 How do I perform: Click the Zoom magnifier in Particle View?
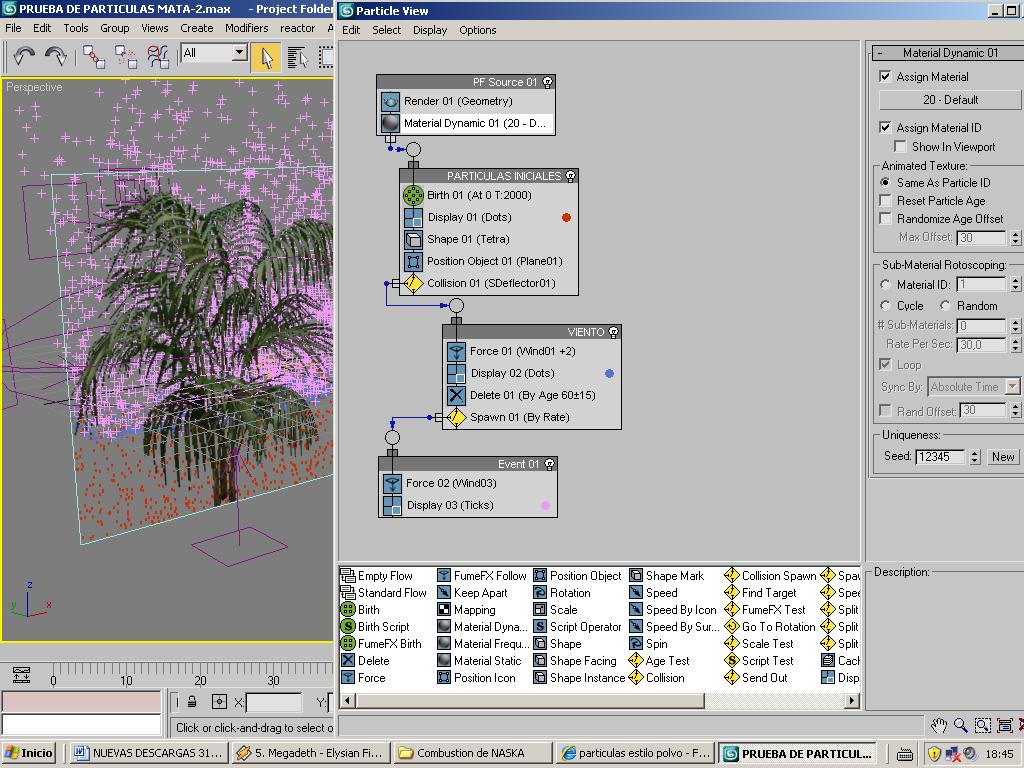tap(960, 725)
